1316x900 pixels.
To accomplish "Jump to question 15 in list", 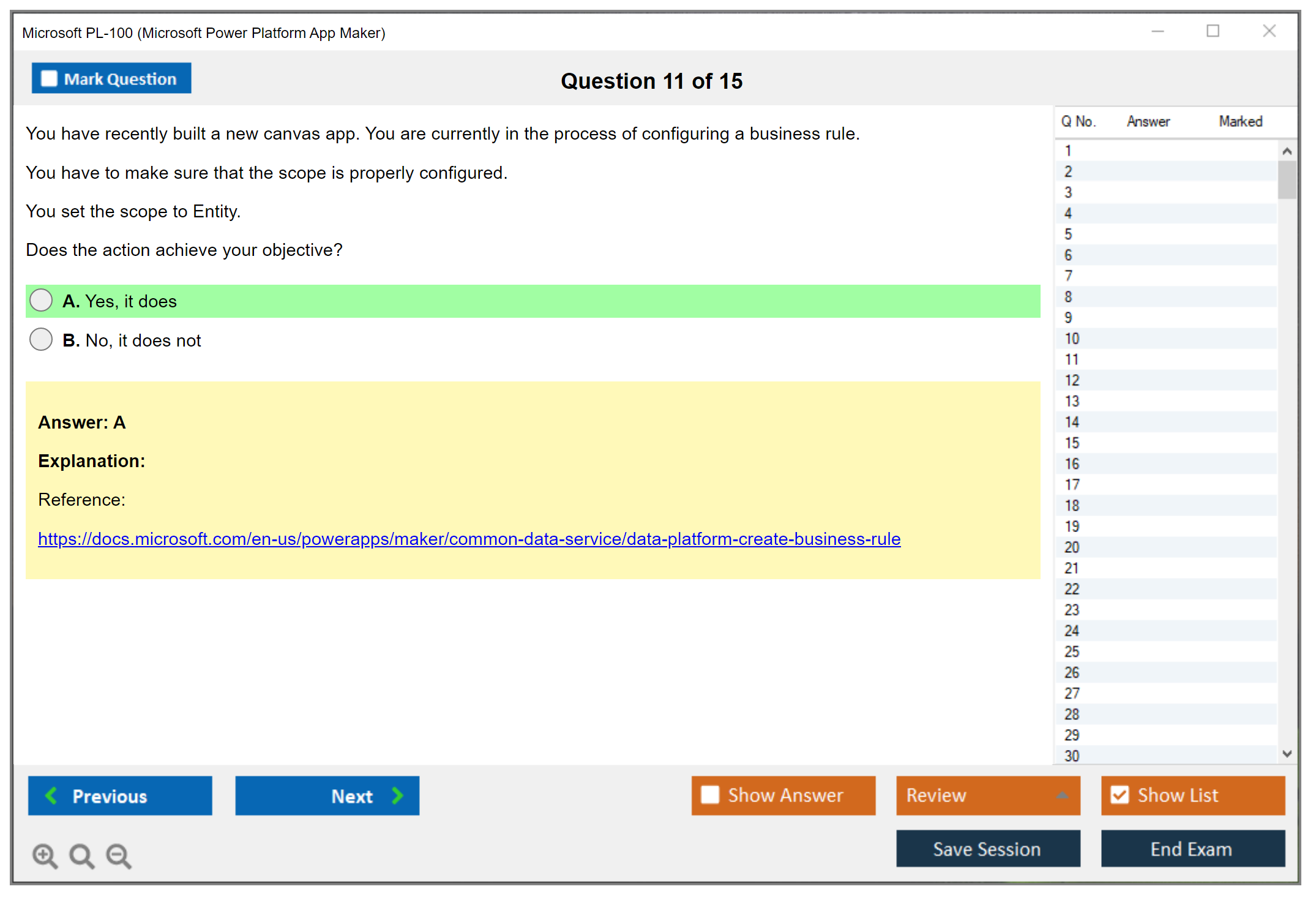I will coord(1072,443).
